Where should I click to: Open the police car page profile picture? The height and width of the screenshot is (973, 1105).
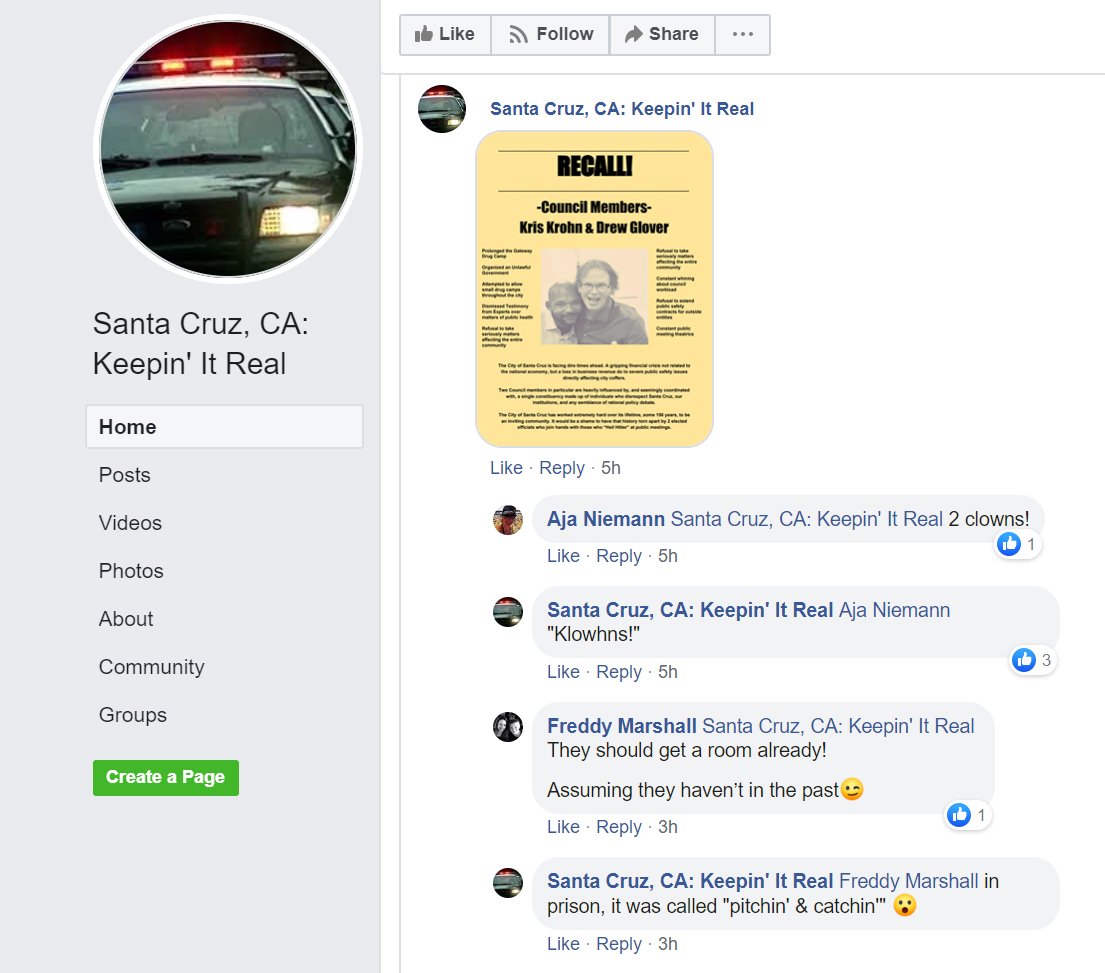[228, 149]
